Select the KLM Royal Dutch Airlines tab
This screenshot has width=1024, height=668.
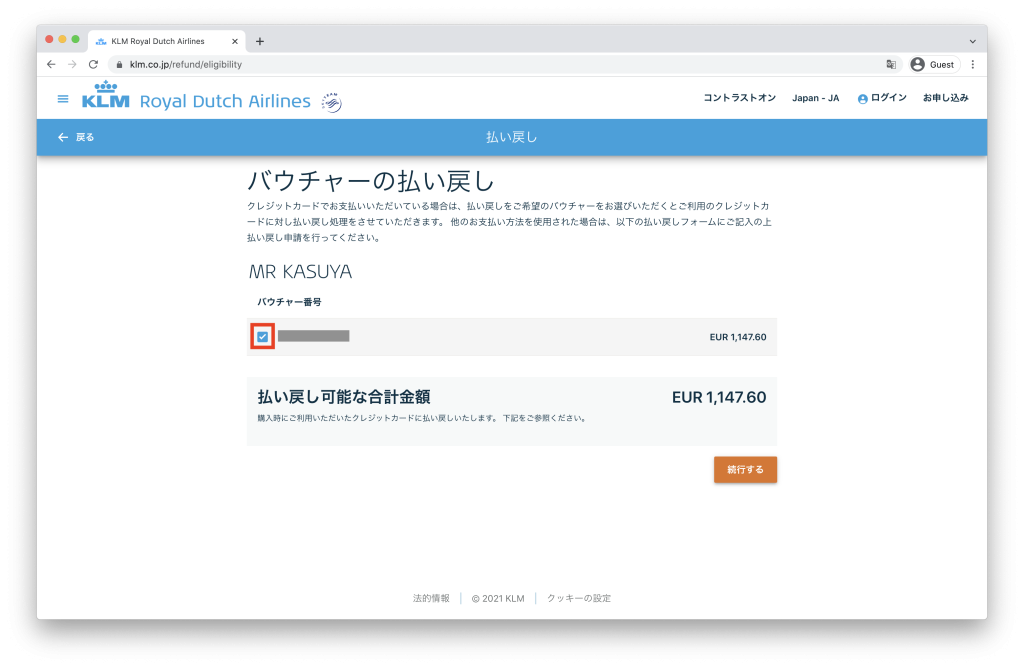click(158, 41)
